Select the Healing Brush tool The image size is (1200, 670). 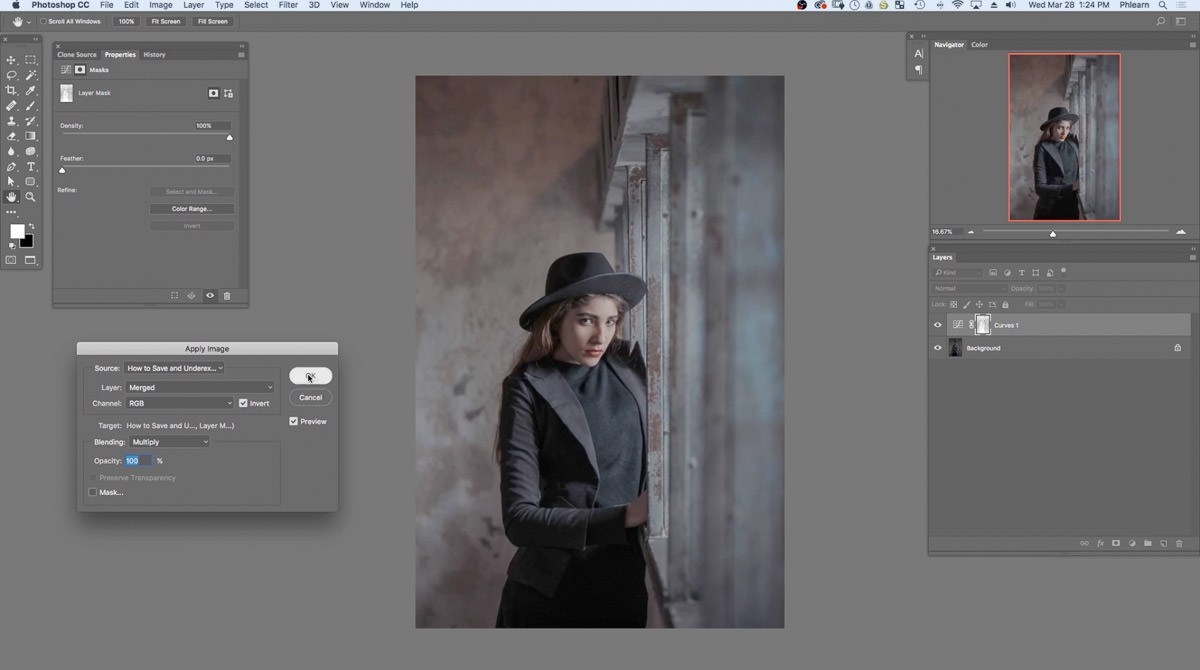pos(12,105)
